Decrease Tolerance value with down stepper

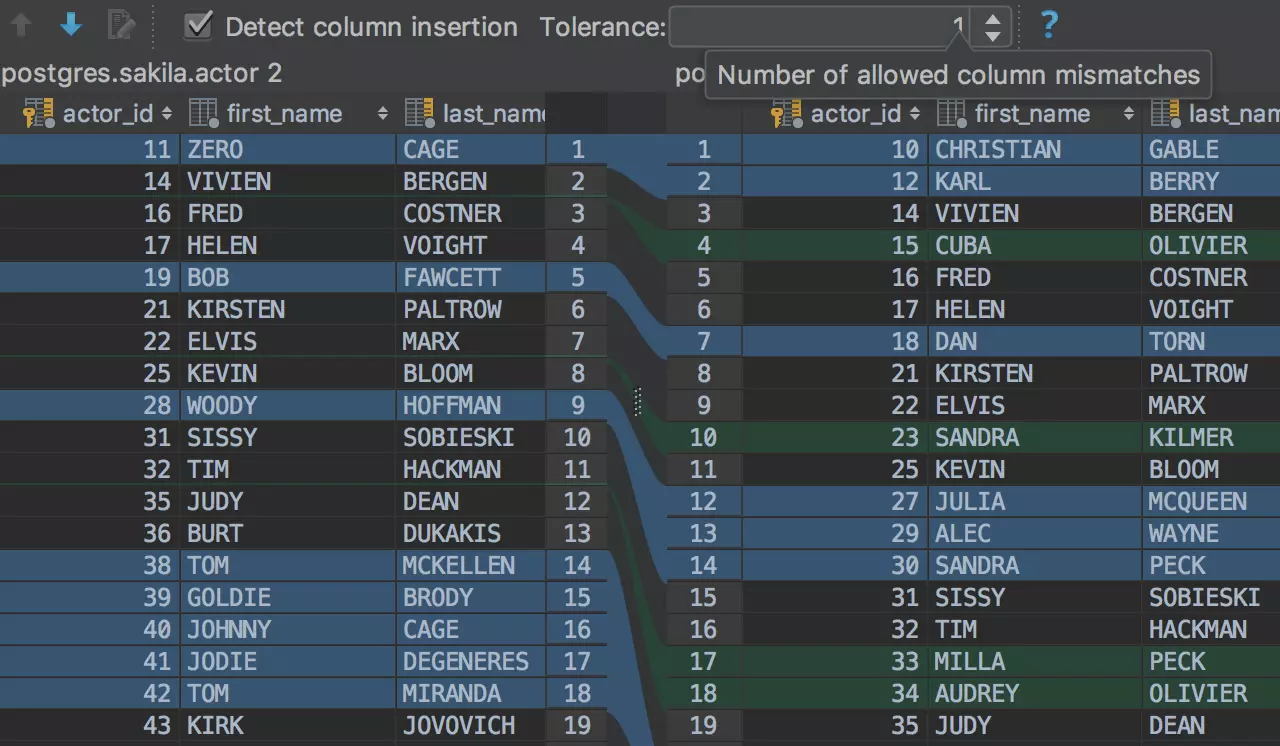[x=992, y=36]
